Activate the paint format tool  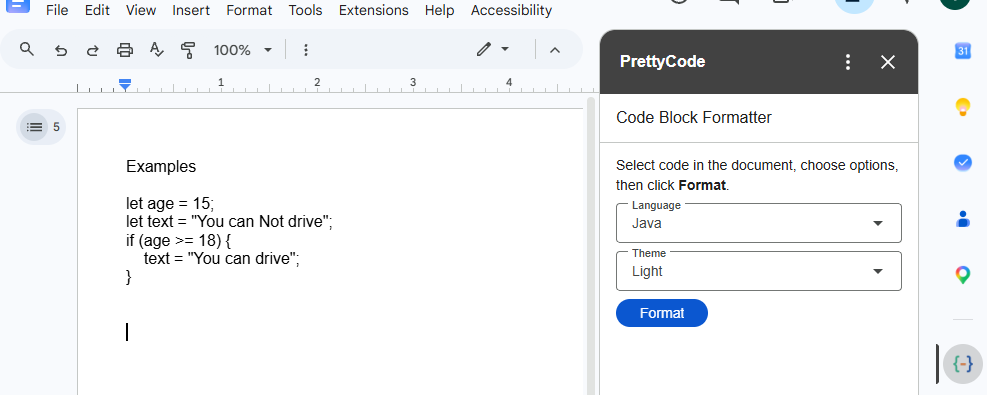point(188,50)
